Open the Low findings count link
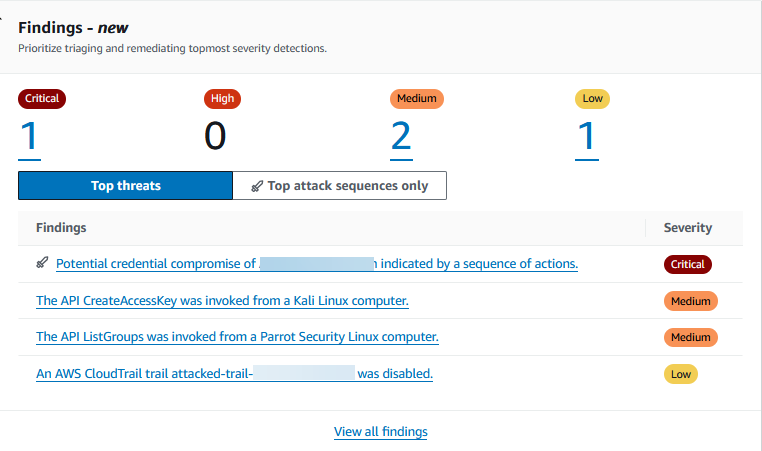 point(587,135)
